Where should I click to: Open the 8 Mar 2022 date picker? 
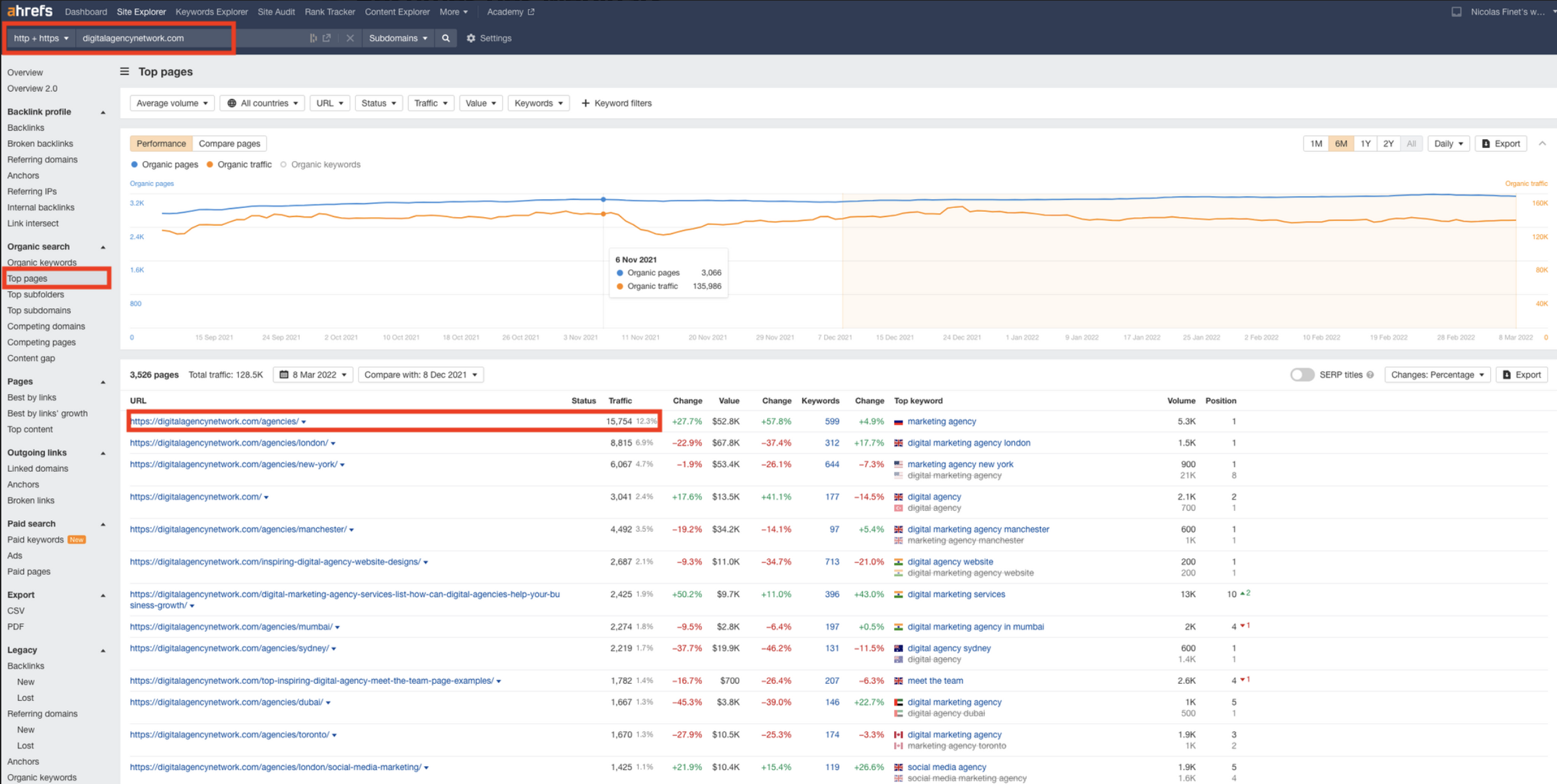click(x=313, y=375)
